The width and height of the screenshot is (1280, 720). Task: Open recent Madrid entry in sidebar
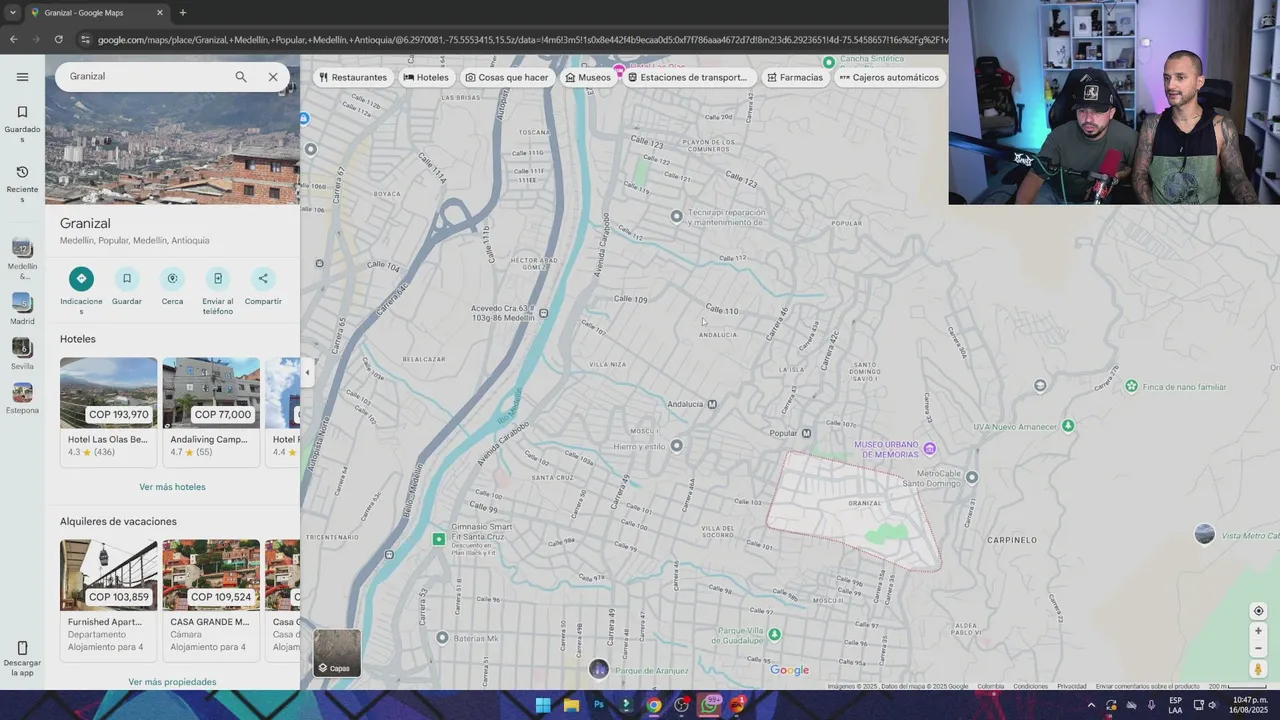(22, 308)
